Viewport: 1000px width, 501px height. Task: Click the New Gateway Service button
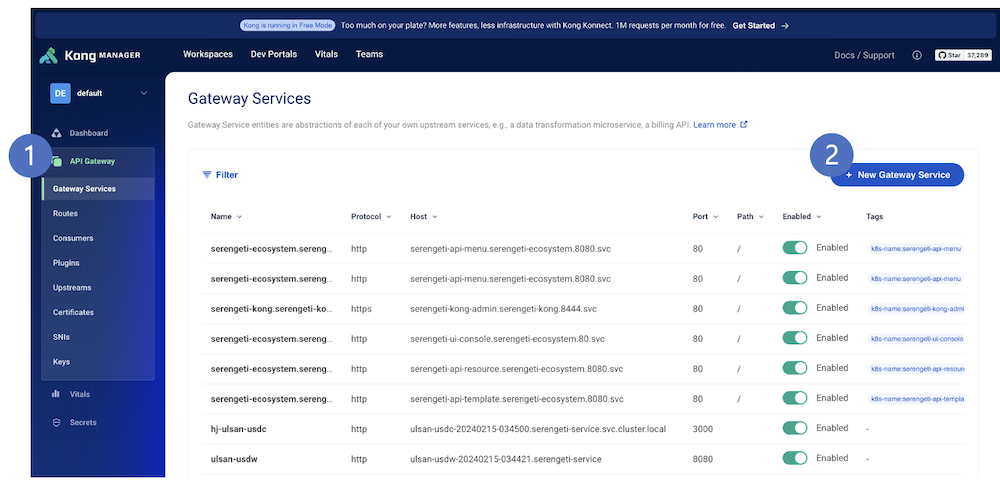tap(897, 175)
